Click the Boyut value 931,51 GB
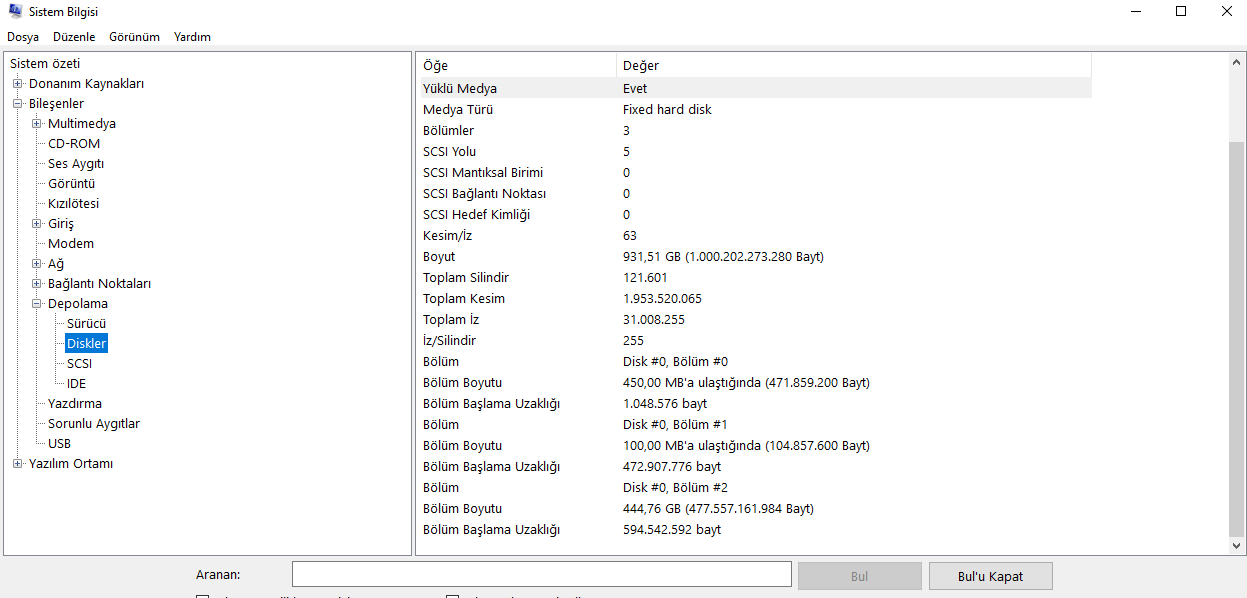Viewport: 1247px width, 598px height. tap(723, 257)
